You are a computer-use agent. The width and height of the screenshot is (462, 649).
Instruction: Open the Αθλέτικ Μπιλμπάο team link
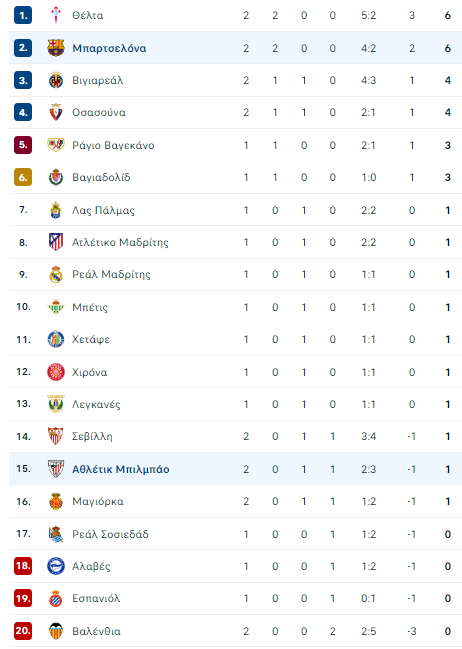[120, 469]
